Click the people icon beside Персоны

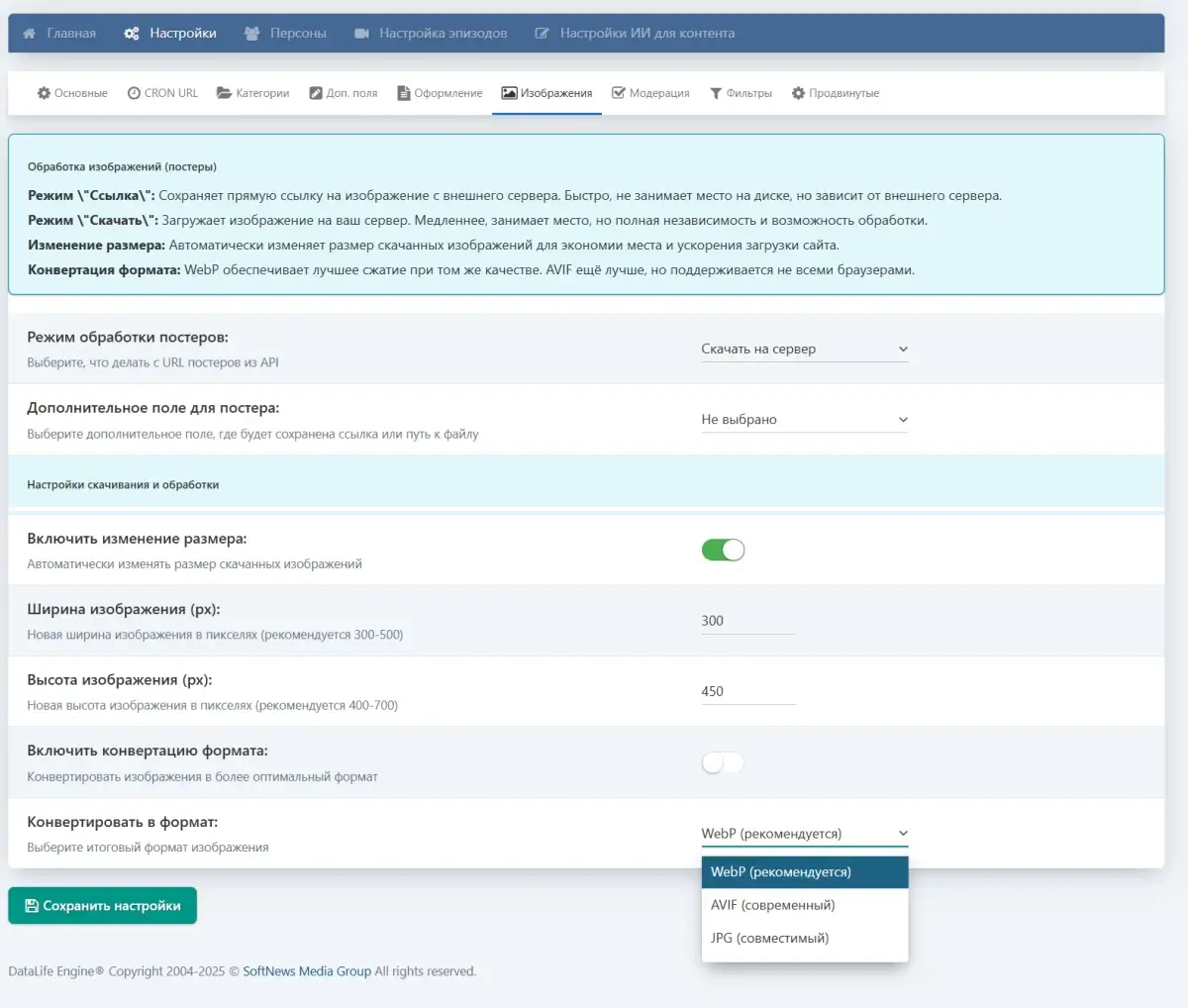pos(252,34)
